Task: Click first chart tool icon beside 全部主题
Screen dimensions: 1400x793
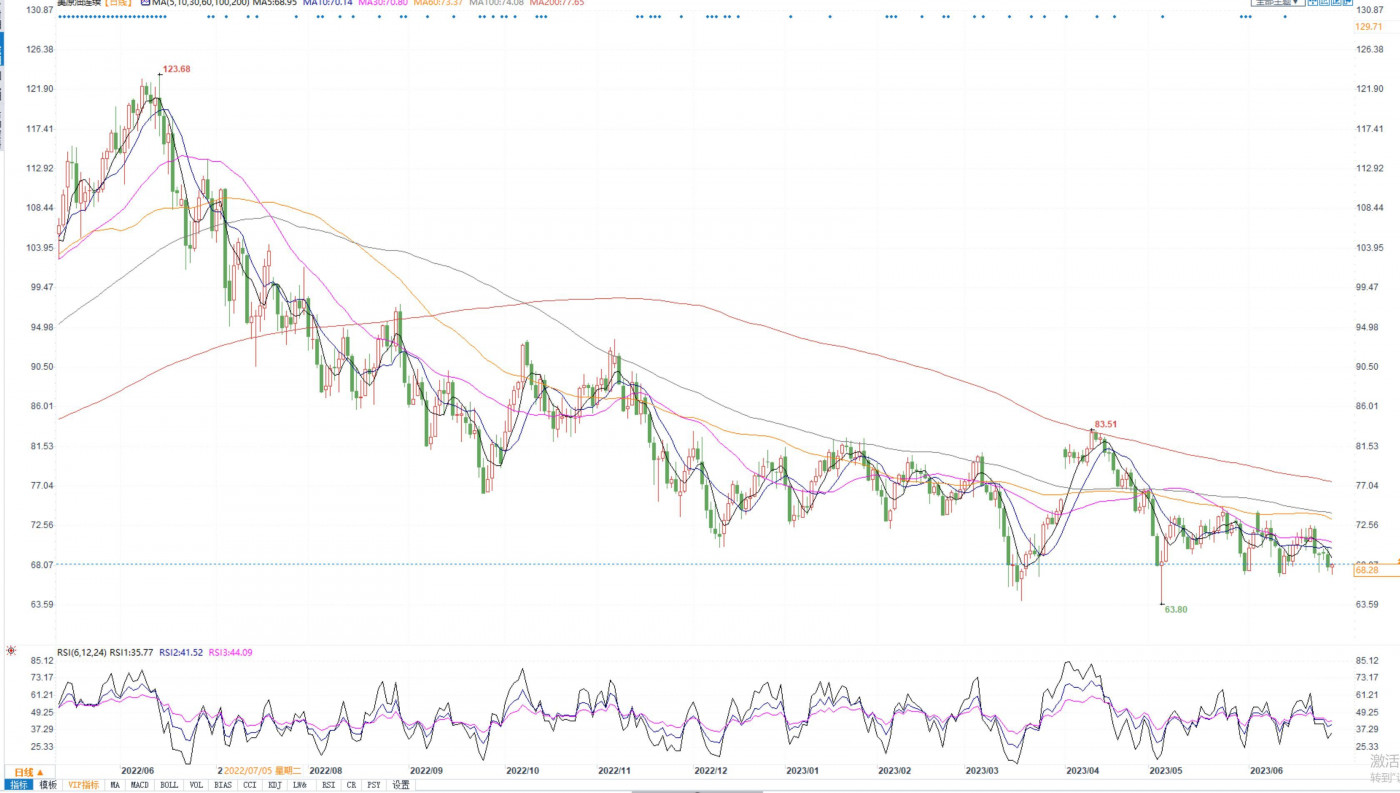Action: [1313, 3]
